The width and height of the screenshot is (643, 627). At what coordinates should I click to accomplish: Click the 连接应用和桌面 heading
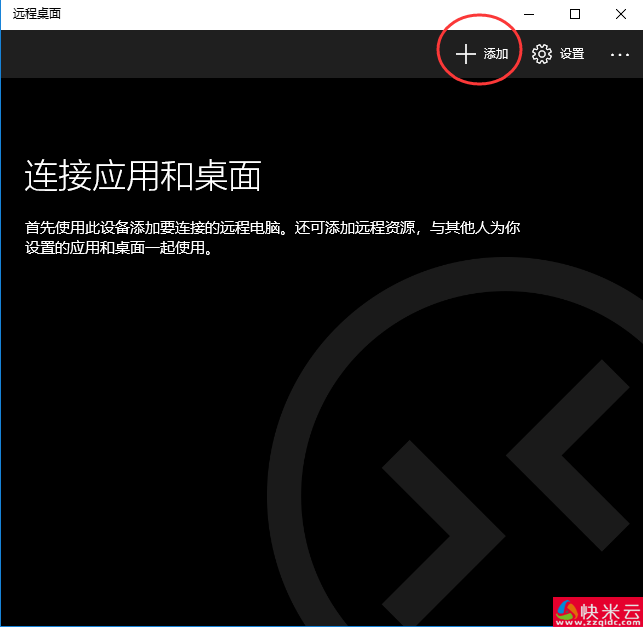point(143,176)
